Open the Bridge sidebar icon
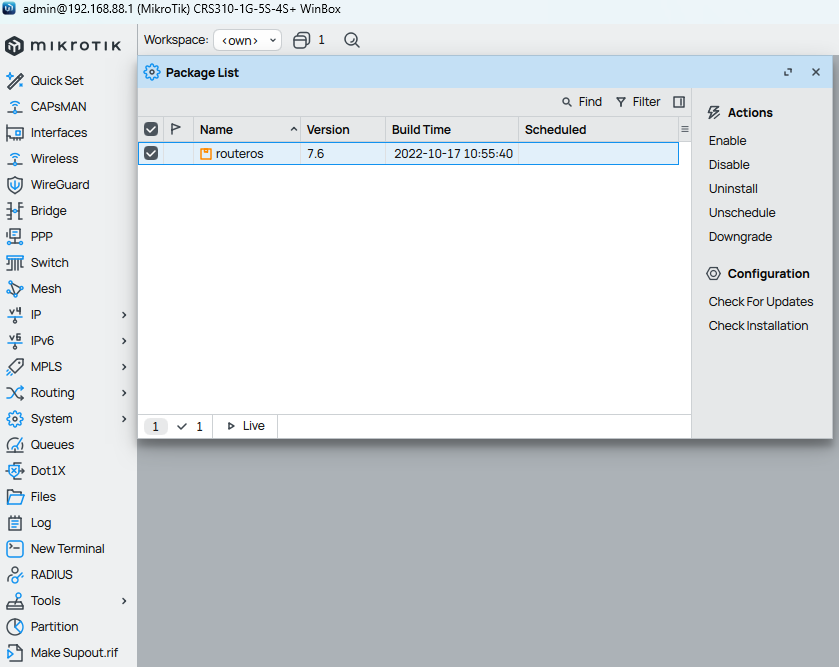 (14, 211)
